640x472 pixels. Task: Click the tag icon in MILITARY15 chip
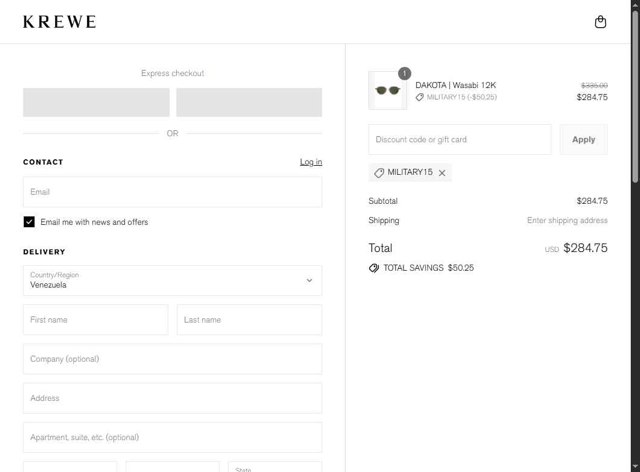[x=379, y=173]
